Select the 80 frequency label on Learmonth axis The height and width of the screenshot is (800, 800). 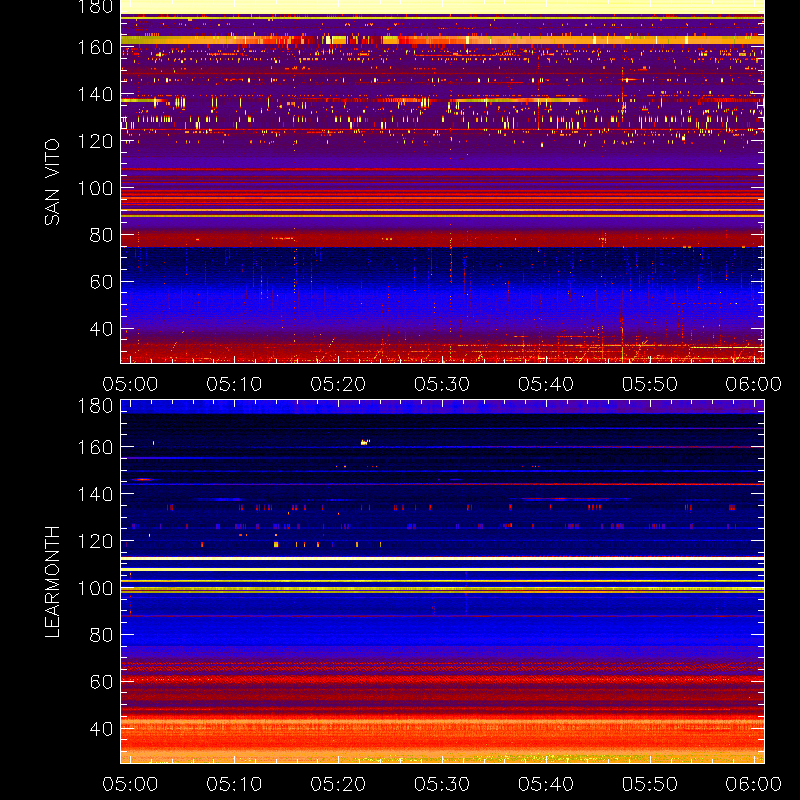pyautogui.click(x=101, y=635)
